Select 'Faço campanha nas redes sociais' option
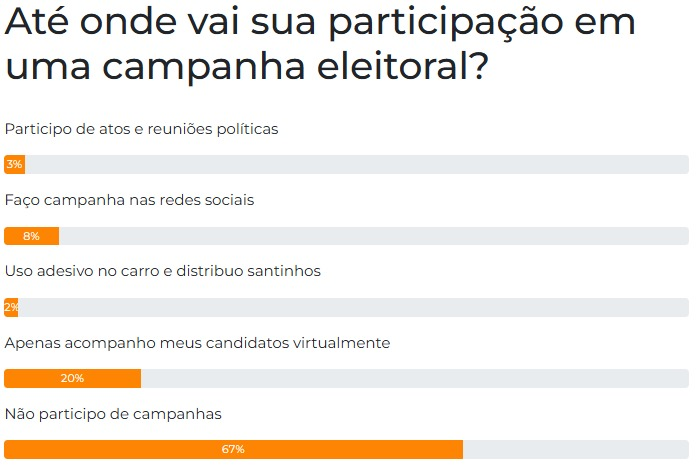Viewport: 699px width, 470px height. click(129, 200)
